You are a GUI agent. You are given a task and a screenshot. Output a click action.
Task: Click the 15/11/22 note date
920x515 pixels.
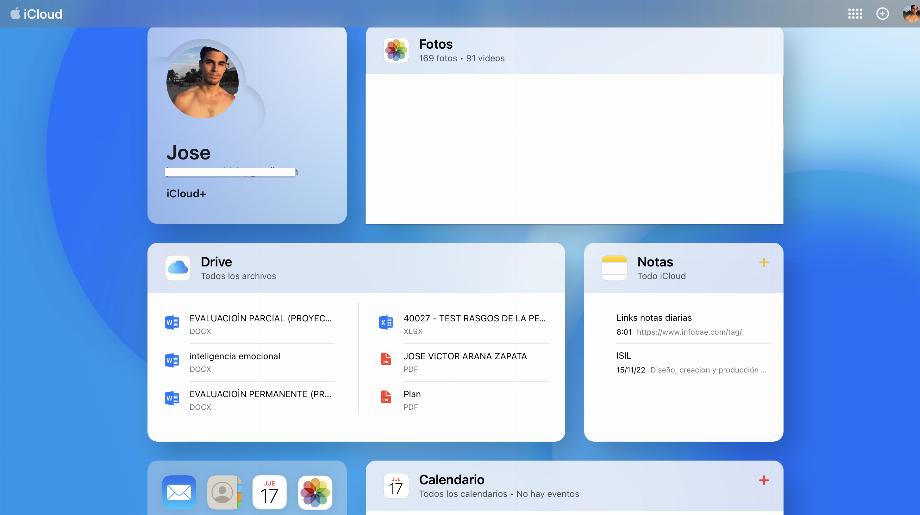click(x=631, y=370)
